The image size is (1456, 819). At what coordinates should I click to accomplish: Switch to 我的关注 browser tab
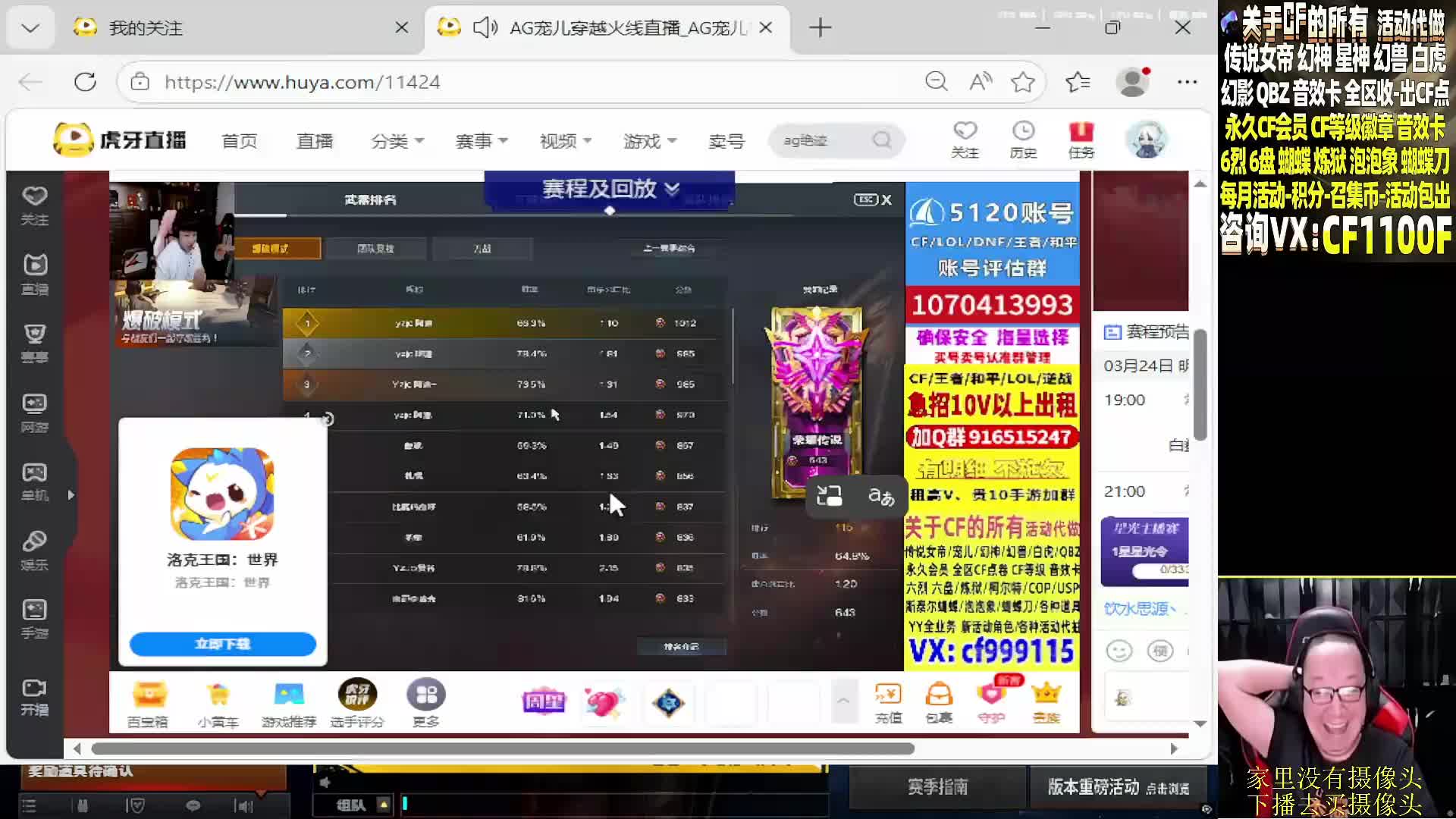click(146, 28)
